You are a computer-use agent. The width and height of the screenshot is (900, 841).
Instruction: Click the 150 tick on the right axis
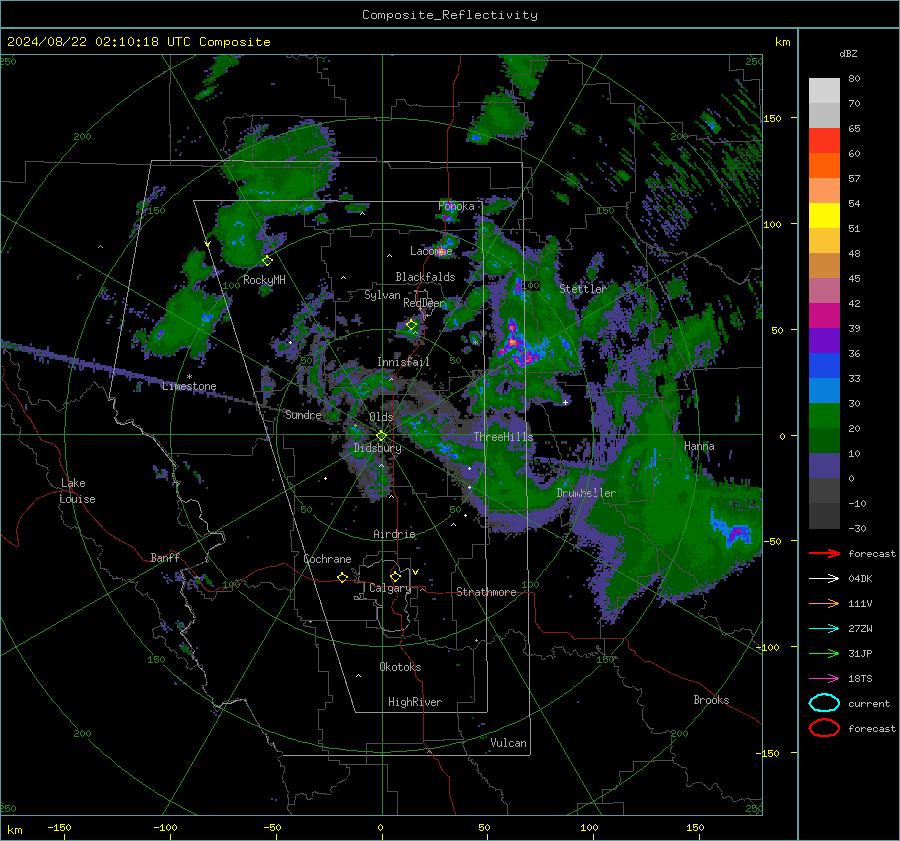[772, 118]
